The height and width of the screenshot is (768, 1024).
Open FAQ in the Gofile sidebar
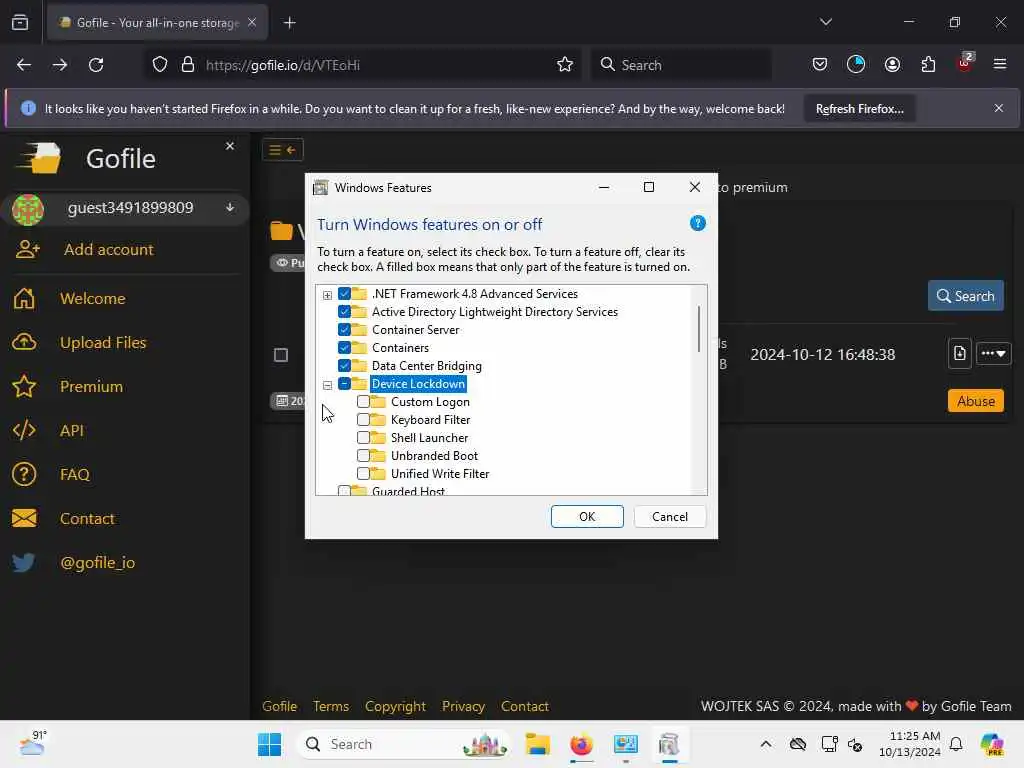point(74,475)
